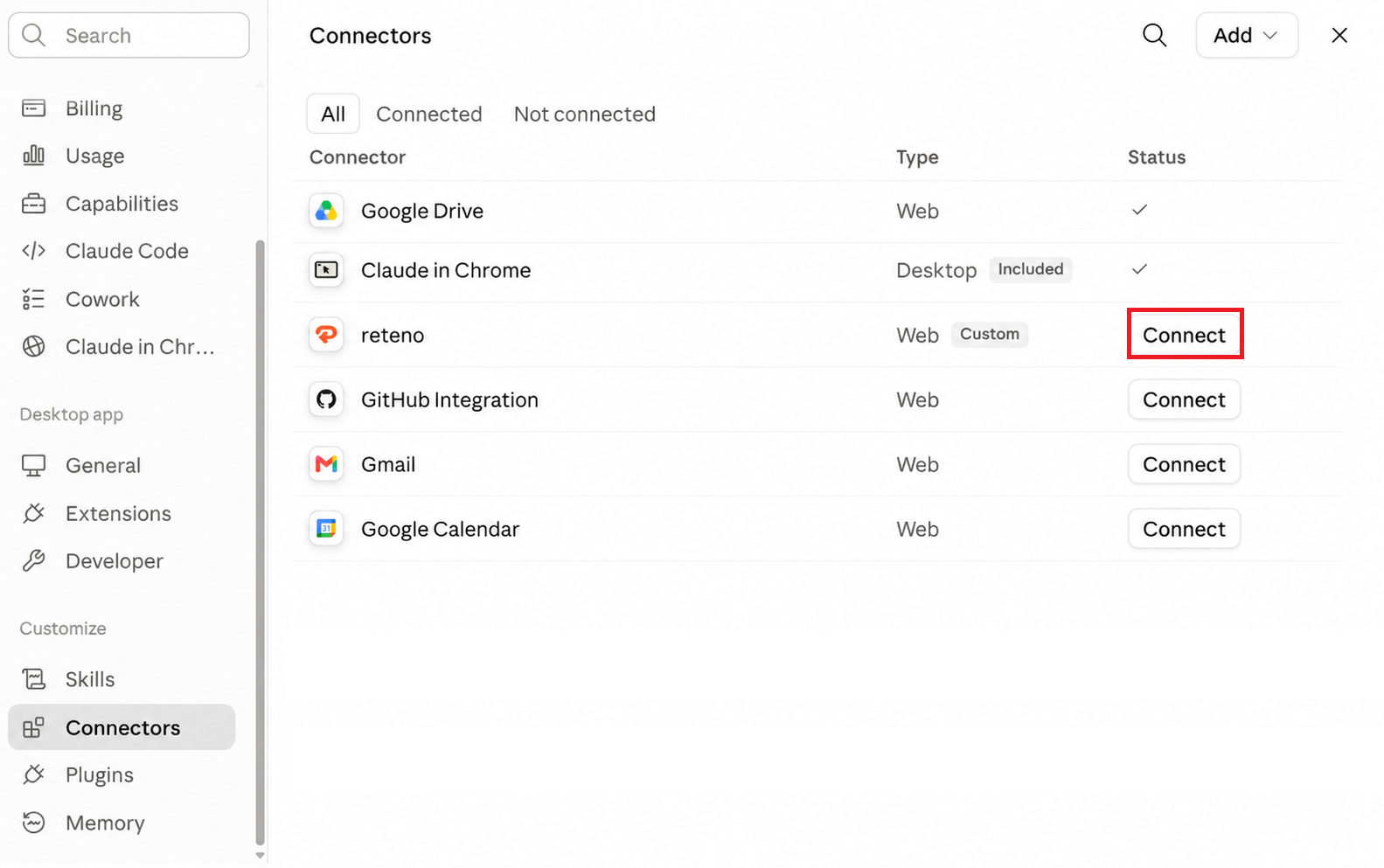Image resolution: width=1384 pixels, height=868 pixels.
Task: Click the General monitor icon
Action: pos(33,466)
